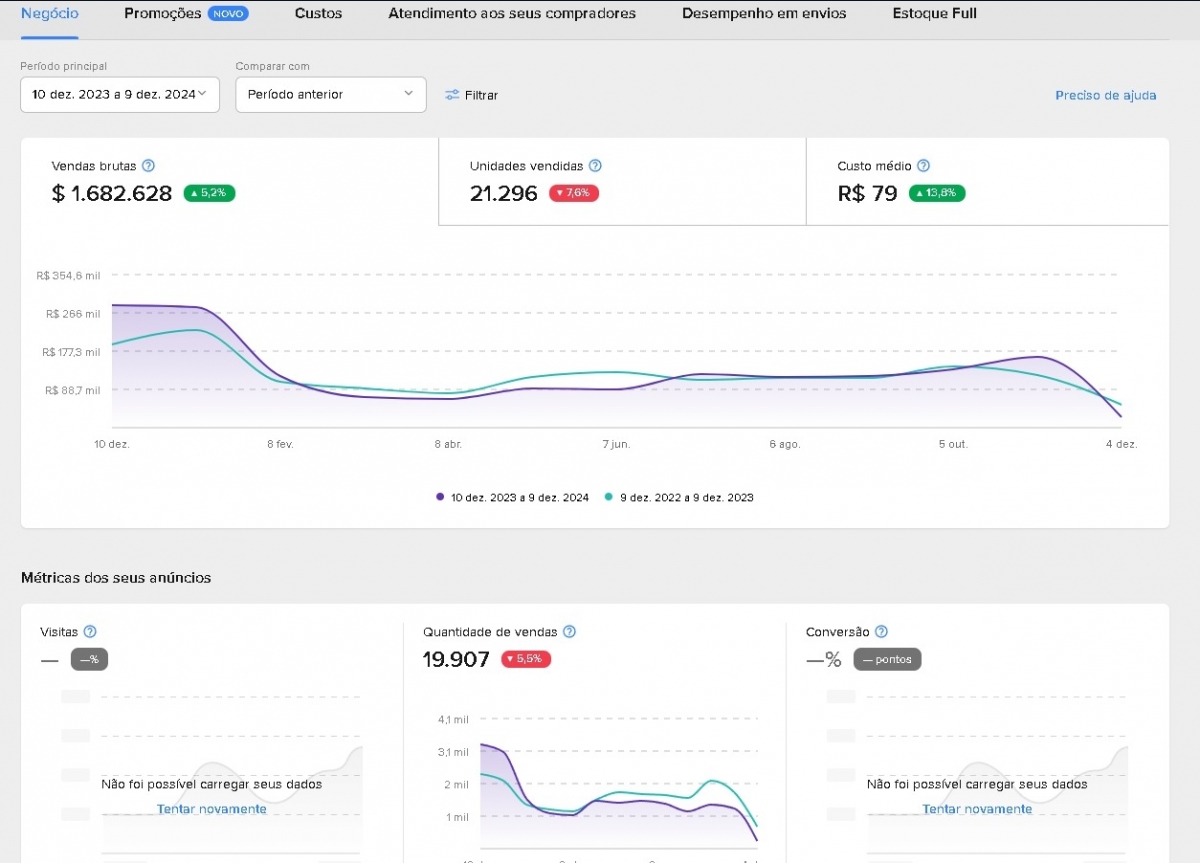The width and height of the screenshot is (1200, 863).
Task: Open the Preciso de ajuda link
Action: [1106, 95]
